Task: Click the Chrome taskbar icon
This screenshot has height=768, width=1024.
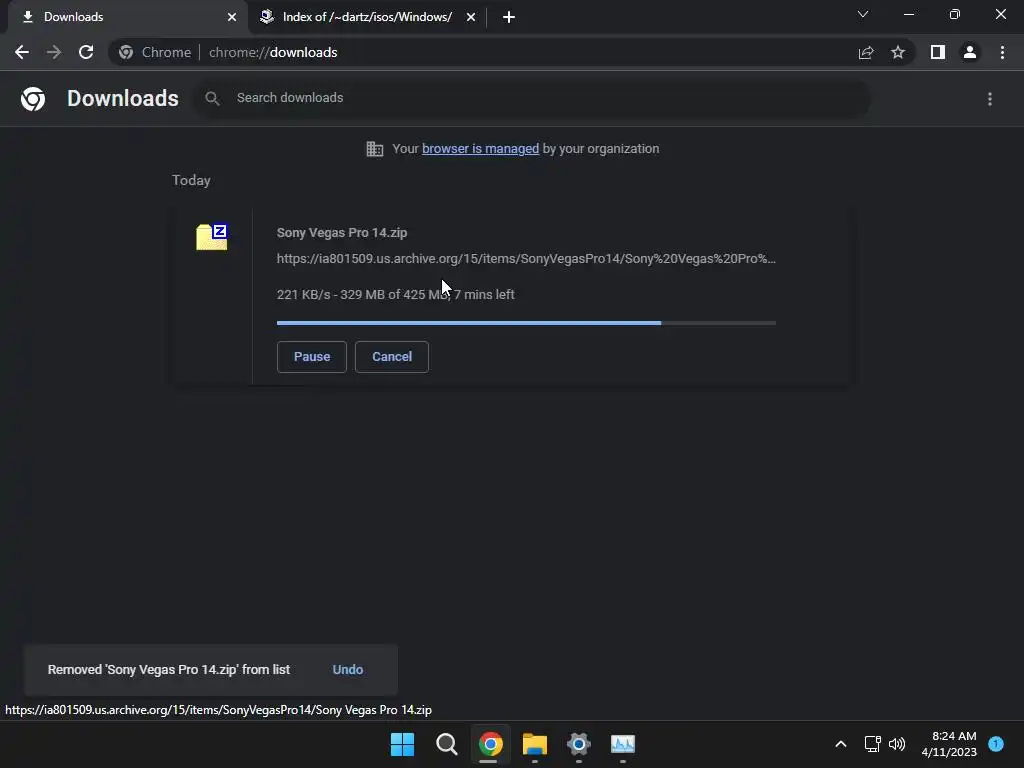Action: point(490,744)
